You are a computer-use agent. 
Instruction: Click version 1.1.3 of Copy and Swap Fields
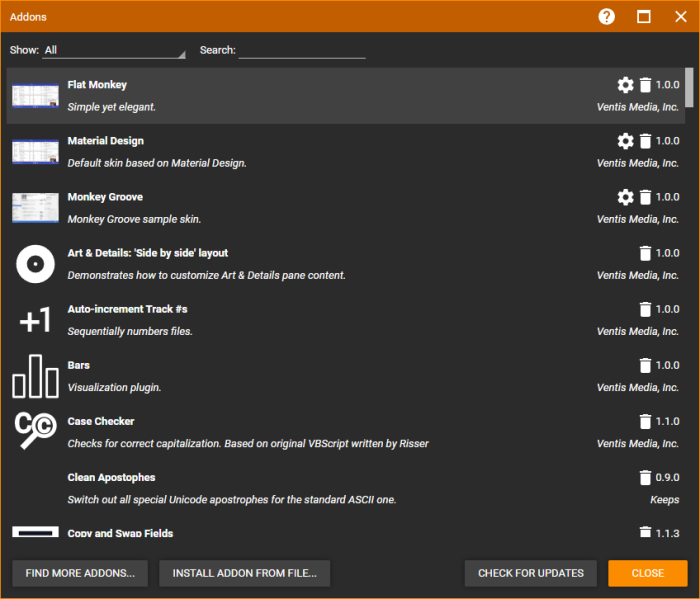pyautogui.click(x=667, y=533)
